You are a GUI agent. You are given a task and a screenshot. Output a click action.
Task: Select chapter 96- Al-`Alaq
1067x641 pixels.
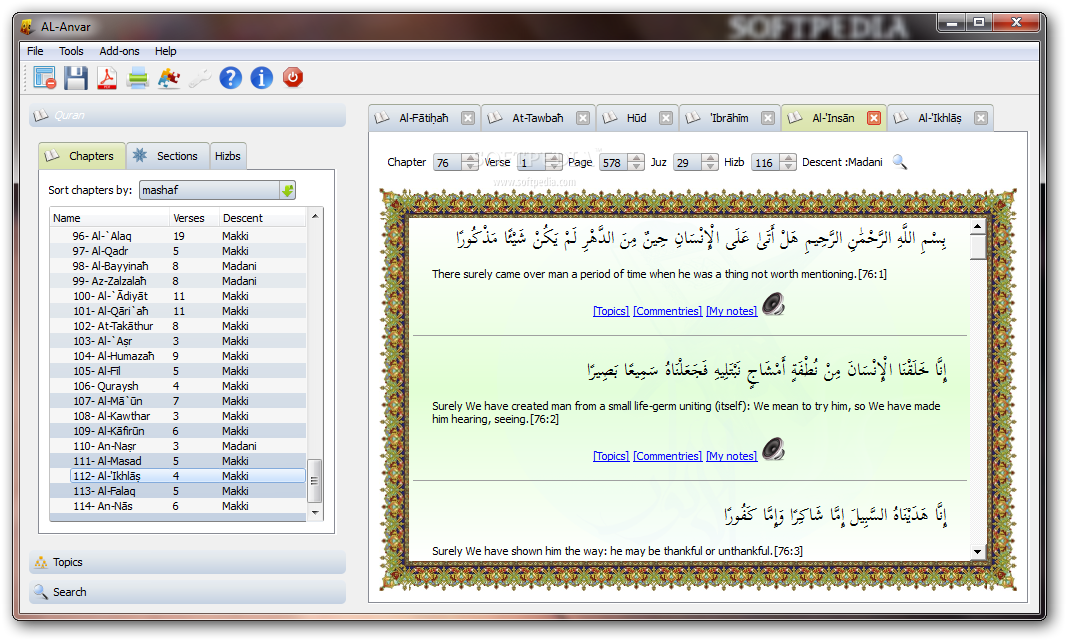[178, 236]
